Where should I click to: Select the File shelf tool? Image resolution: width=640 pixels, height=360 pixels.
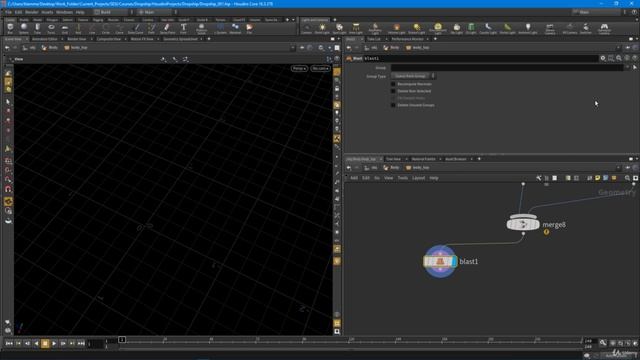pyautogui.click(x=249, y=28)
